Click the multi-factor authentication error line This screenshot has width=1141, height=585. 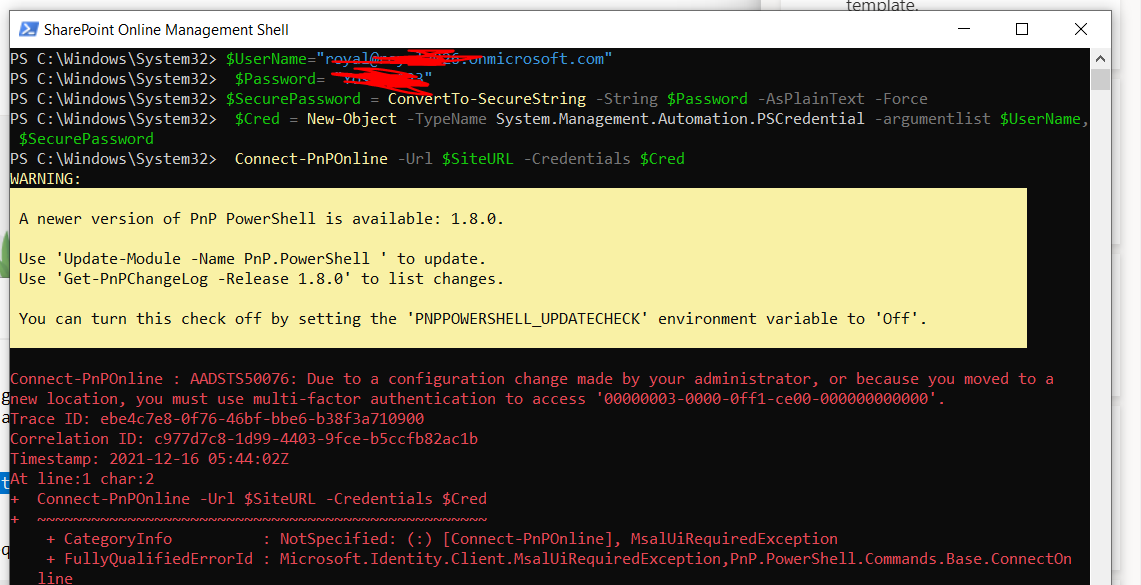tap(477, 399)
